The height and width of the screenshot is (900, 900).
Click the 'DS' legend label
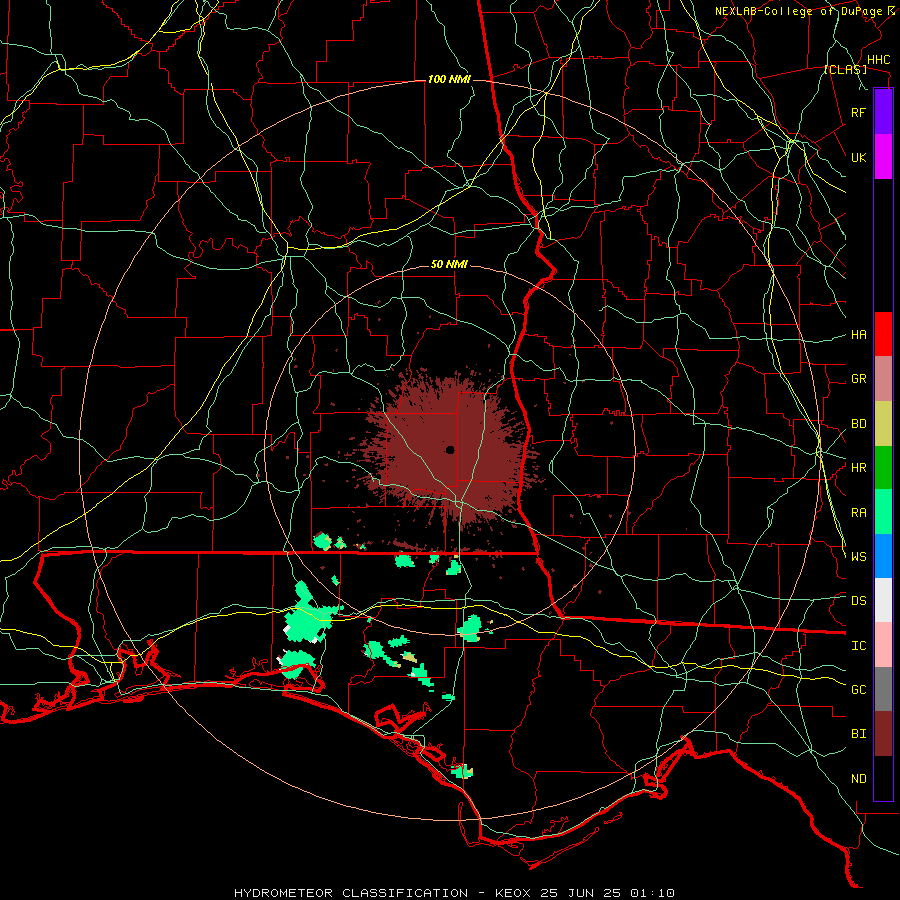point(858,601)
